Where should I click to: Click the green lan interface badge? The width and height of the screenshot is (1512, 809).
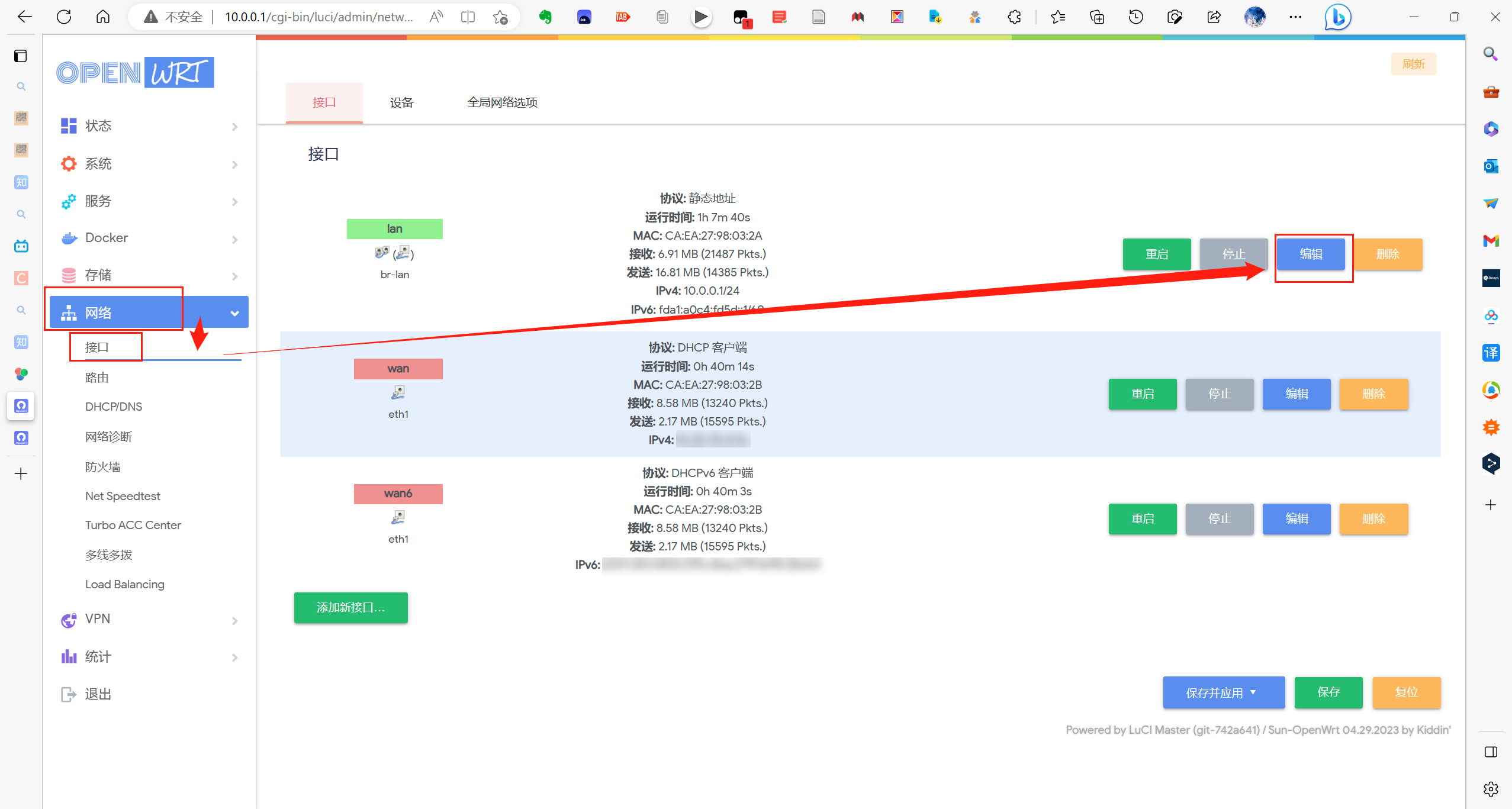tap(394, 229)
